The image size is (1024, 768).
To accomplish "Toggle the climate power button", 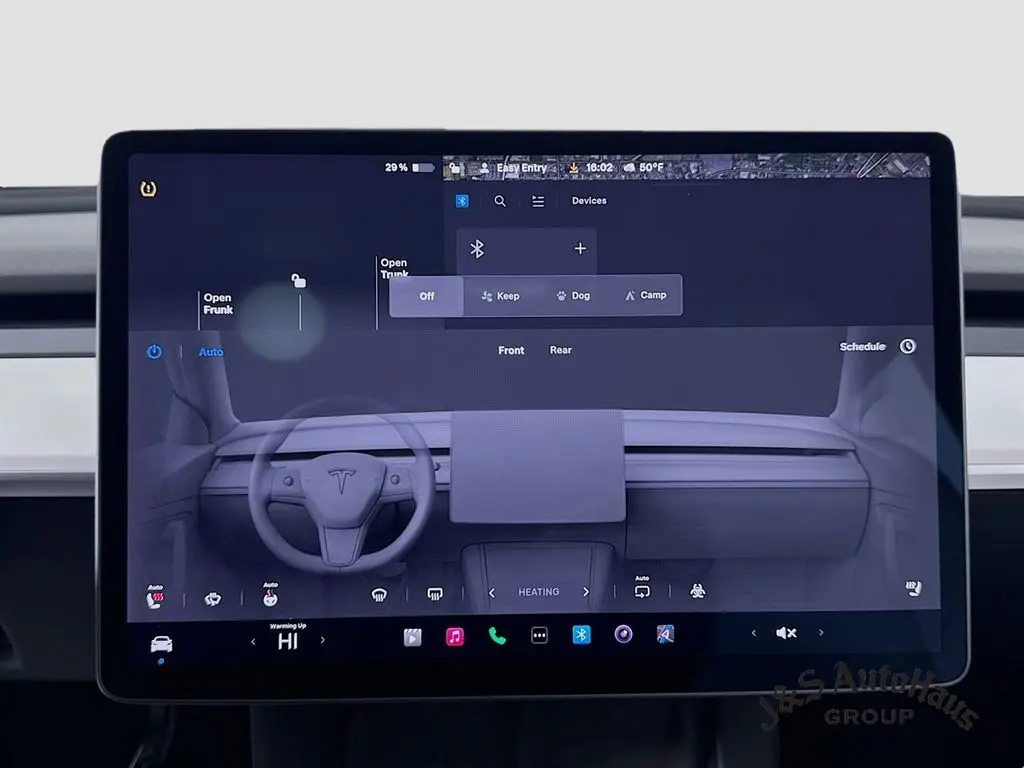I will [x=154, y=352].
